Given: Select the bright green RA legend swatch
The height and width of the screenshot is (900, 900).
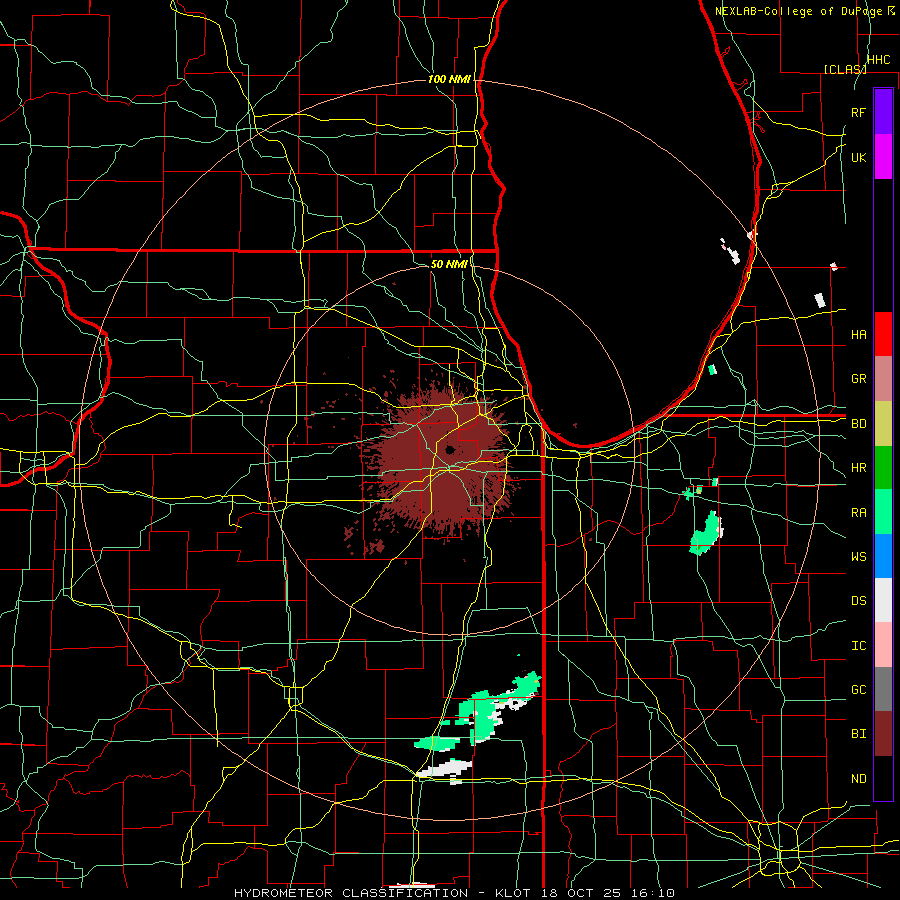Looking at the screenshot, I should tap(883, 512).
